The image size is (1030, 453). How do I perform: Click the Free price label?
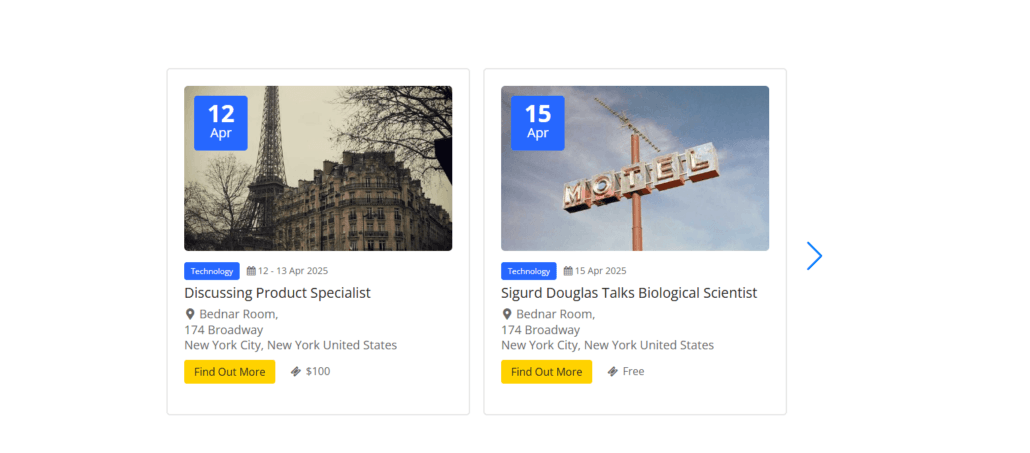[x=633, y=372]
